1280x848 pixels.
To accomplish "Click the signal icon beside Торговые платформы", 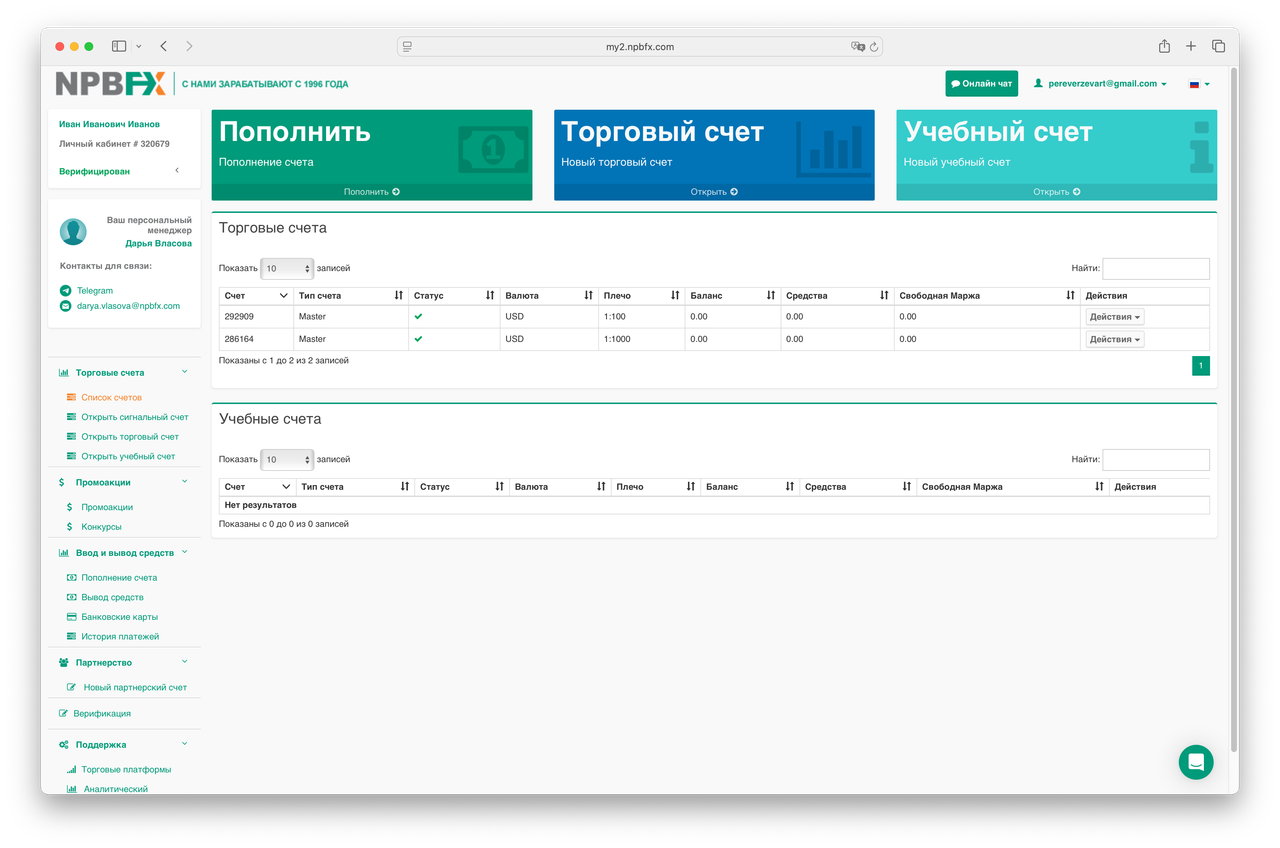I will click(71, 770).
